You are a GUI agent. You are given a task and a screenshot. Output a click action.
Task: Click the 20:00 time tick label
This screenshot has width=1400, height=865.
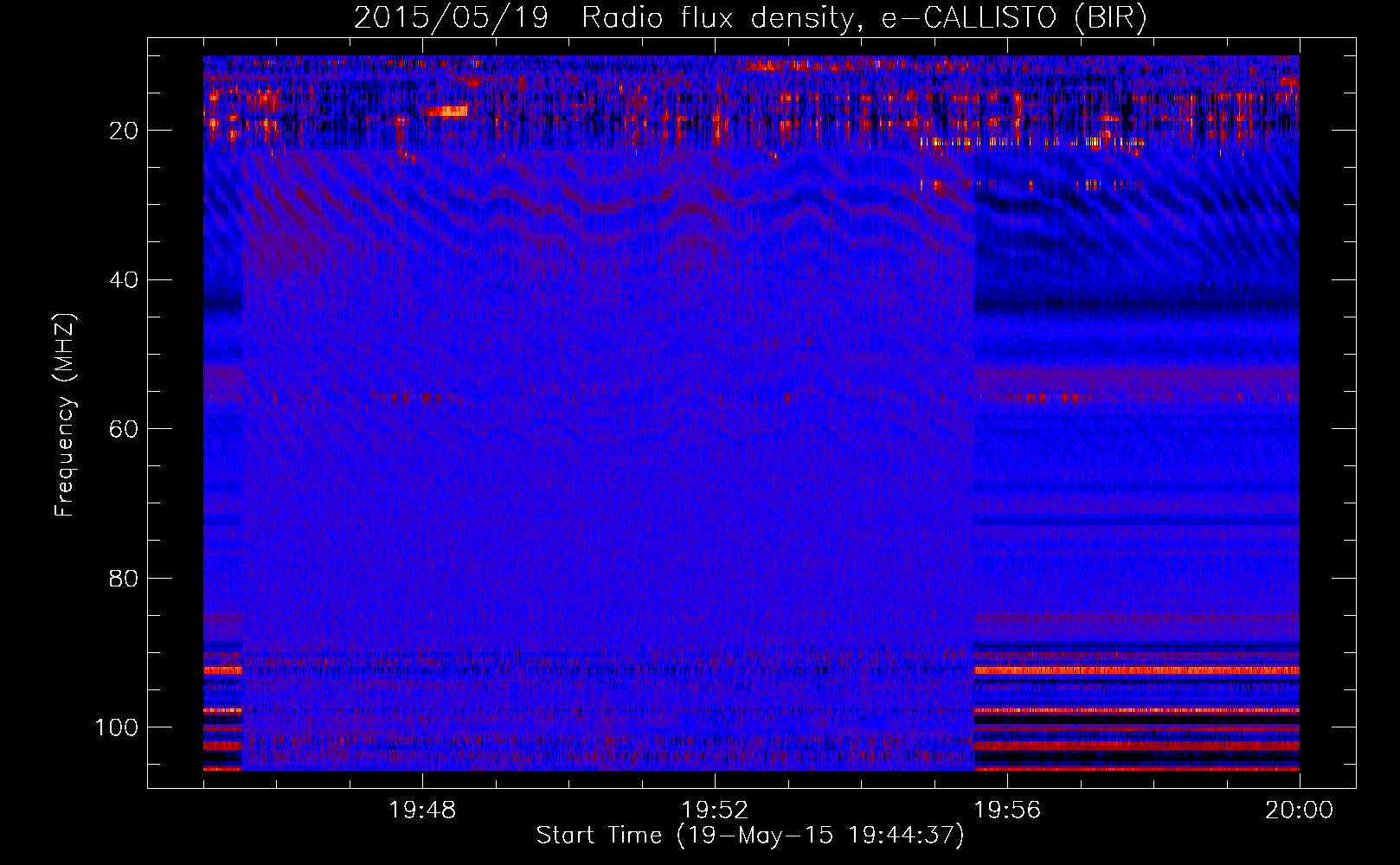(x=1300, y=811)
